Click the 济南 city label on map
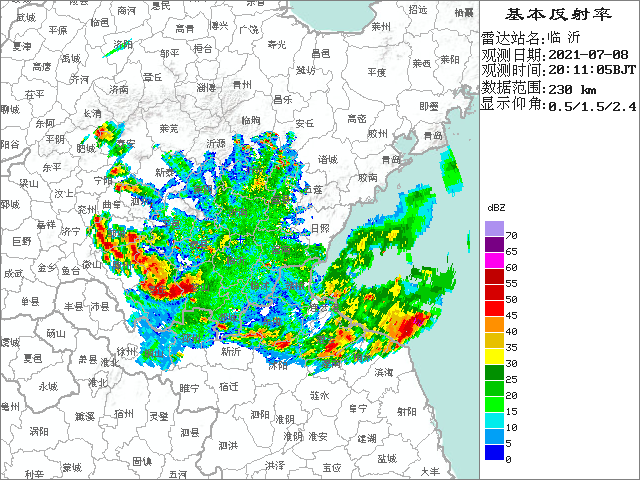 point(118,89)
